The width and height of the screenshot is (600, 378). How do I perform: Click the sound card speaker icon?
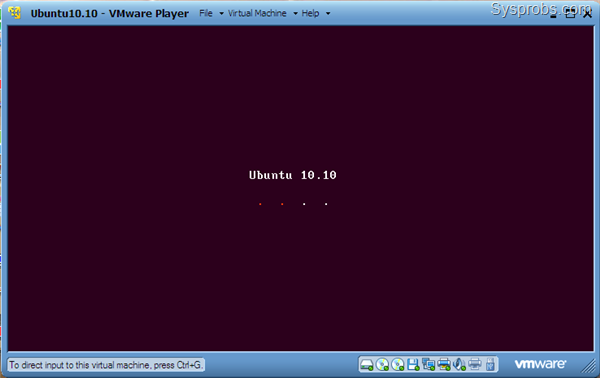click(459, 364)
